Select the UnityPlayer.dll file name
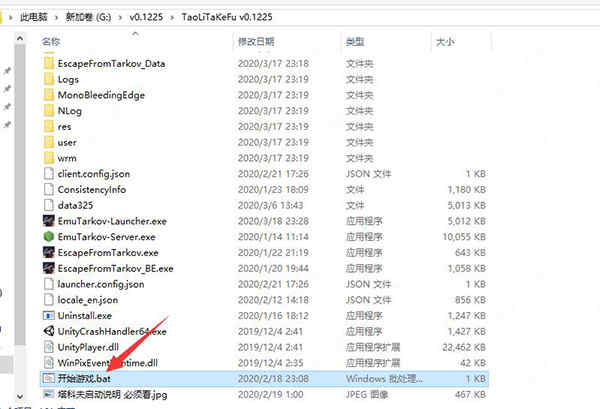This screenshot has height=409, width=600. click(88, 347)
